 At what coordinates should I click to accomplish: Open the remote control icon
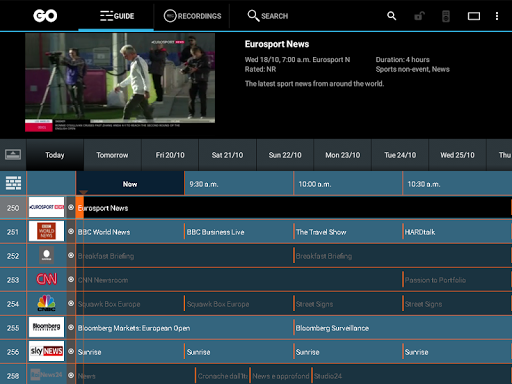pos(446,16)
